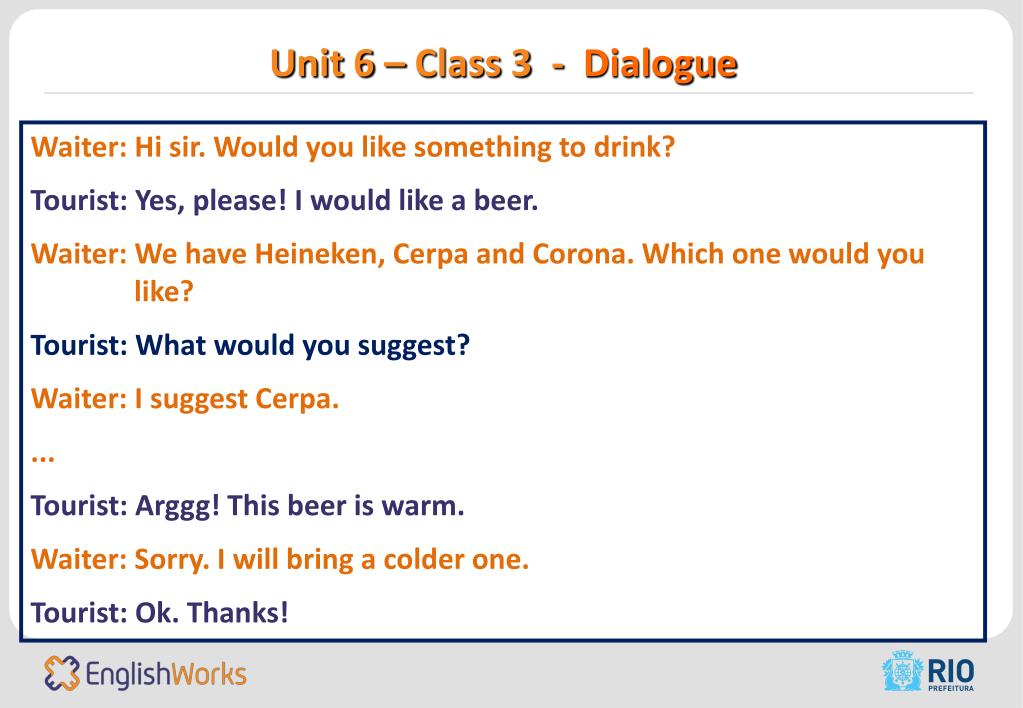Click the wrapped word 'like?' line
Screen dimensions: 1023x708
click(164, 291)
